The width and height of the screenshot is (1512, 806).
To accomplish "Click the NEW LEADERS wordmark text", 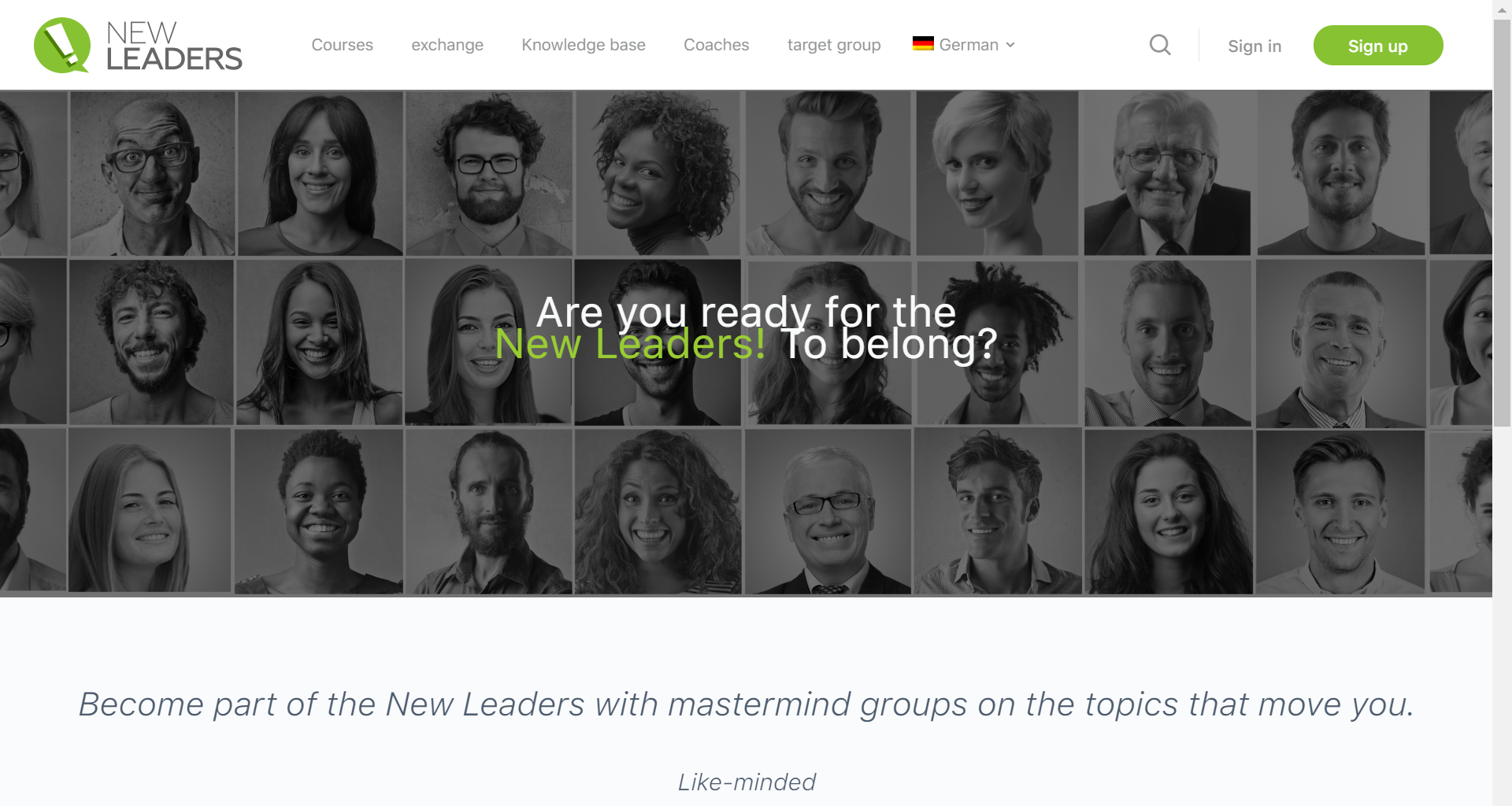I will tap(174, 46).
